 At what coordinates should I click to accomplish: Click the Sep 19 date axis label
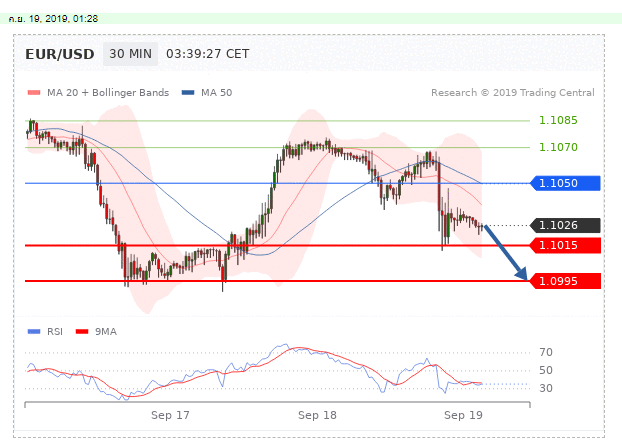pyautogui.click(x=463, y=415)
